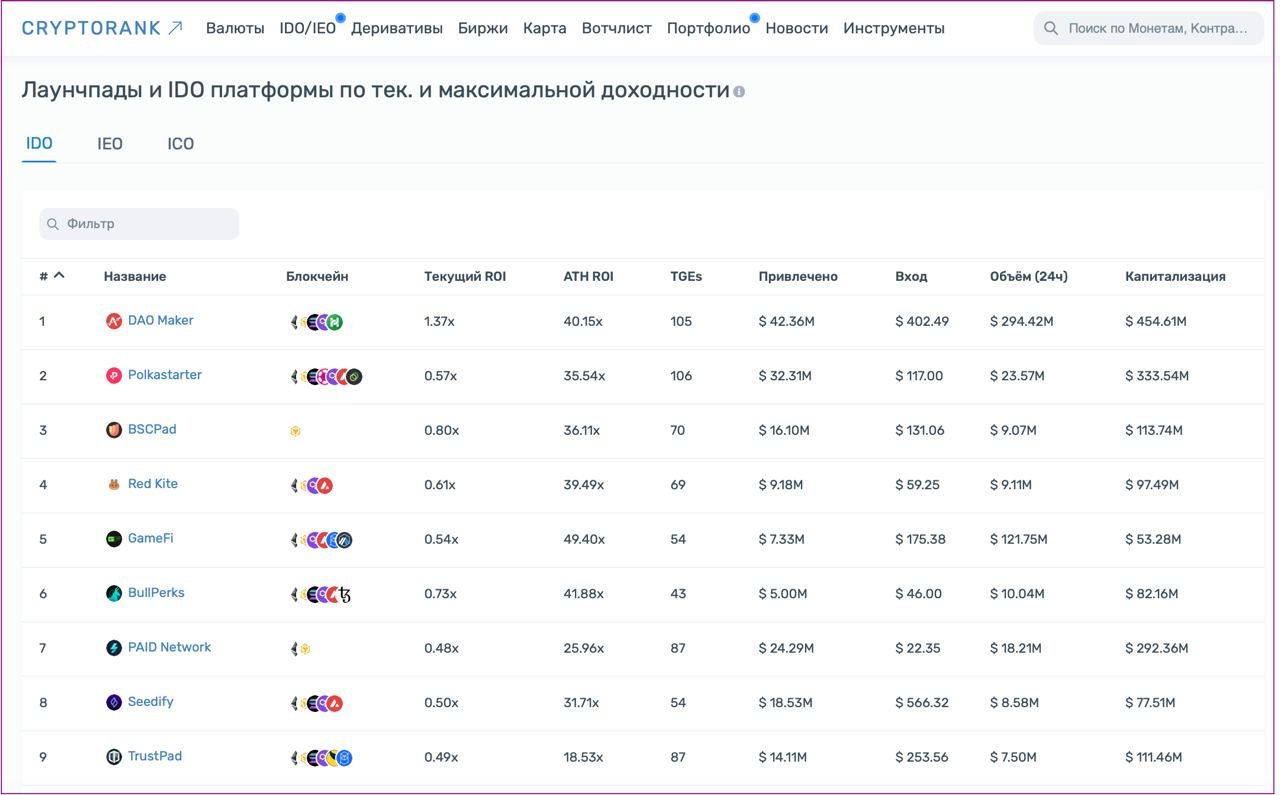The height and width of the screenshot is (795, 1280).
Task: Open the TrustPad platform link
Action: tap(155, 756)
